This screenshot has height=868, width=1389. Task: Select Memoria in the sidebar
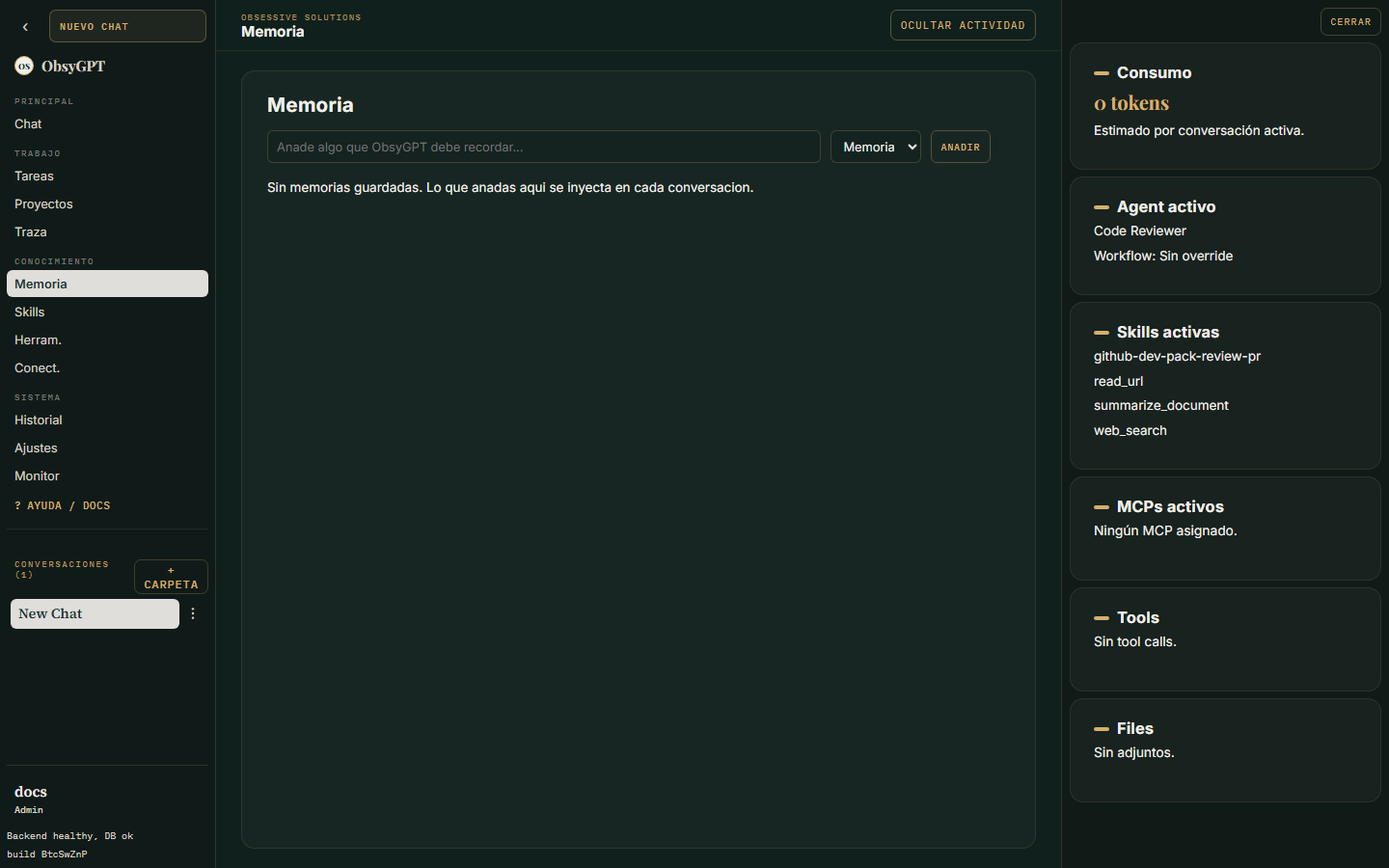[x=107, y=284]
